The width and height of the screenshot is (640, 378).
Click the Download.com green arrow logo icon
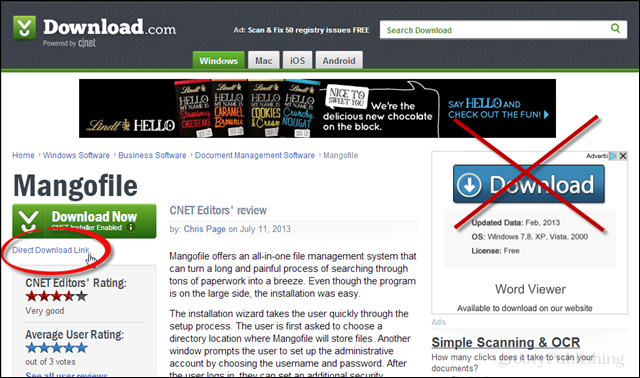pyautogui.click(x=24, y=28)
